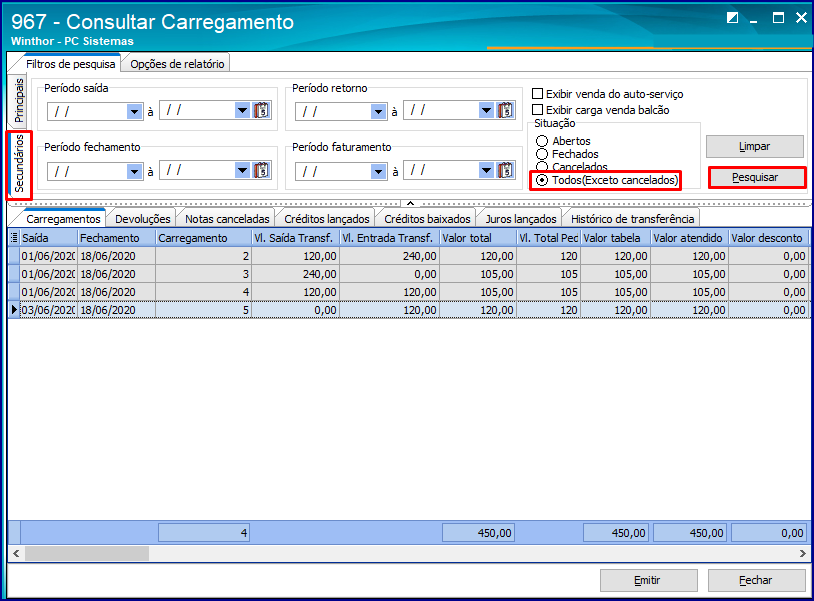
Task: Switch to Opções de relatório tab
Action: tap(177, 64)
